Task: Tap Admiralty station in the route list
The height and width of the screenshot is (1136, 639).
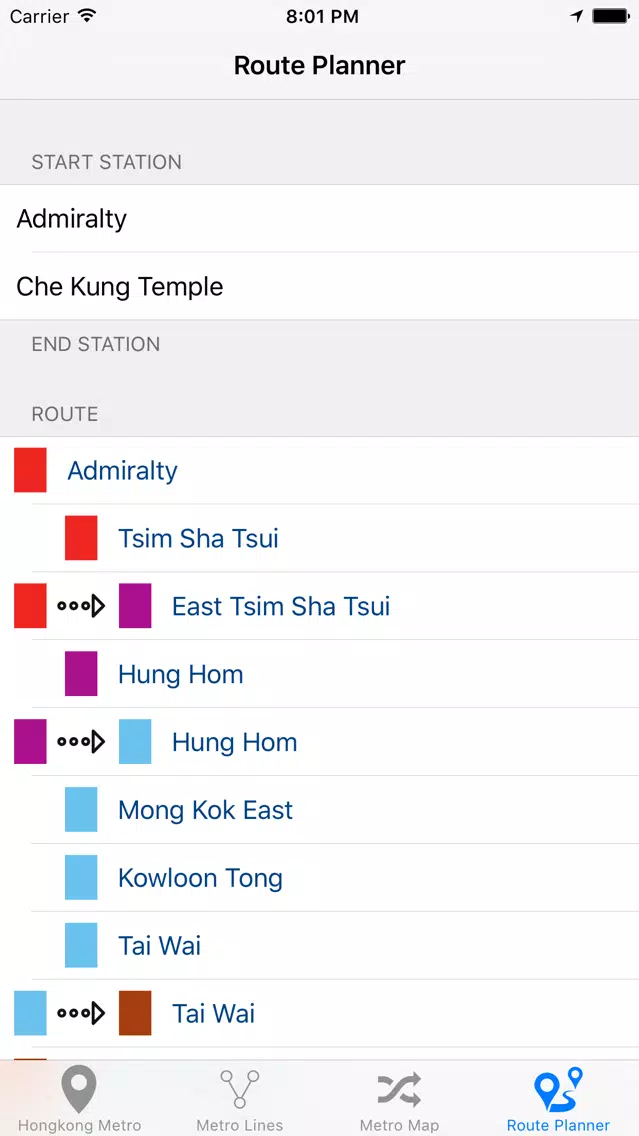Action: pos(122,471)
